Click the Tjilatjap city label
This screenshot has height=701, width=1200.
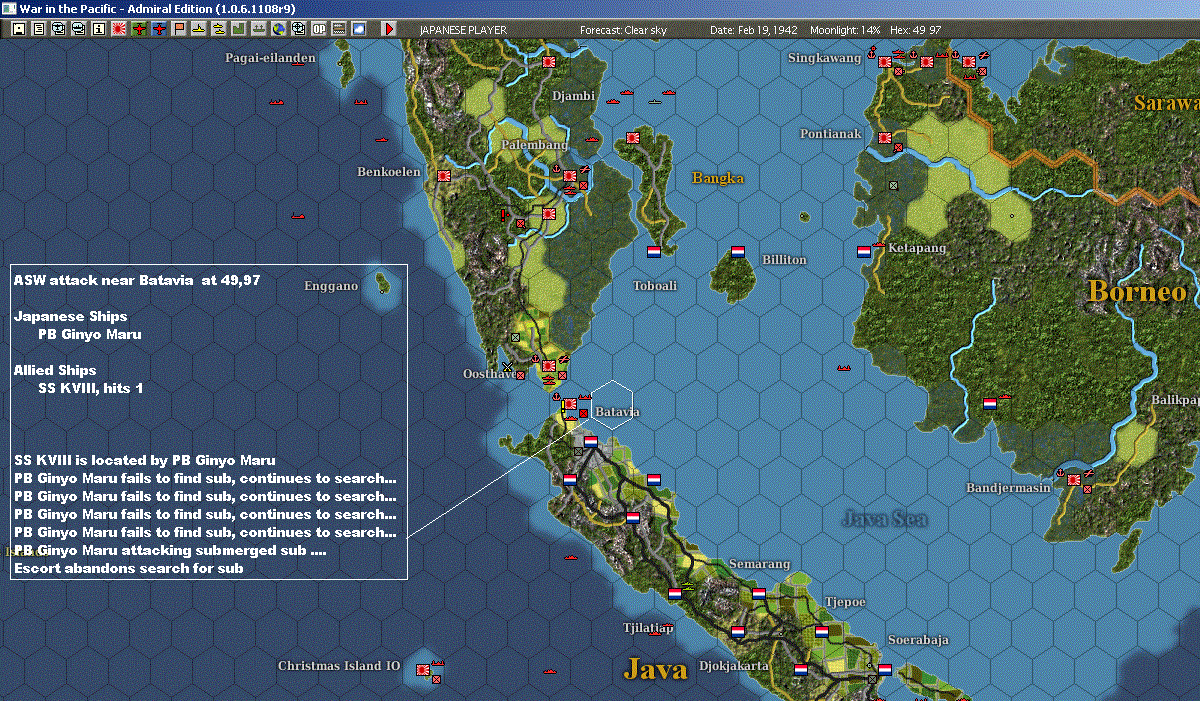click(648, 628)
